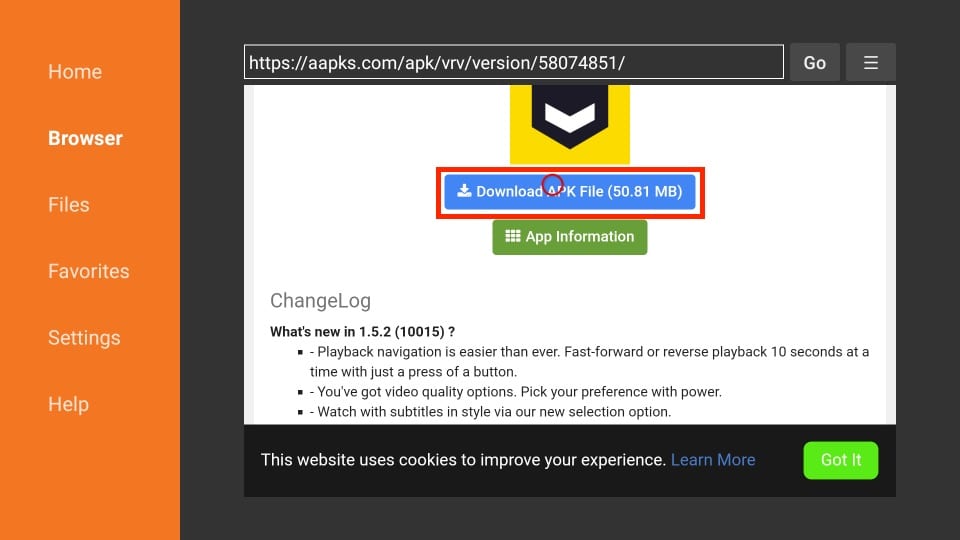Open Files from the sidebar
The width and height of the screenshot is (960, 540).
68,205
